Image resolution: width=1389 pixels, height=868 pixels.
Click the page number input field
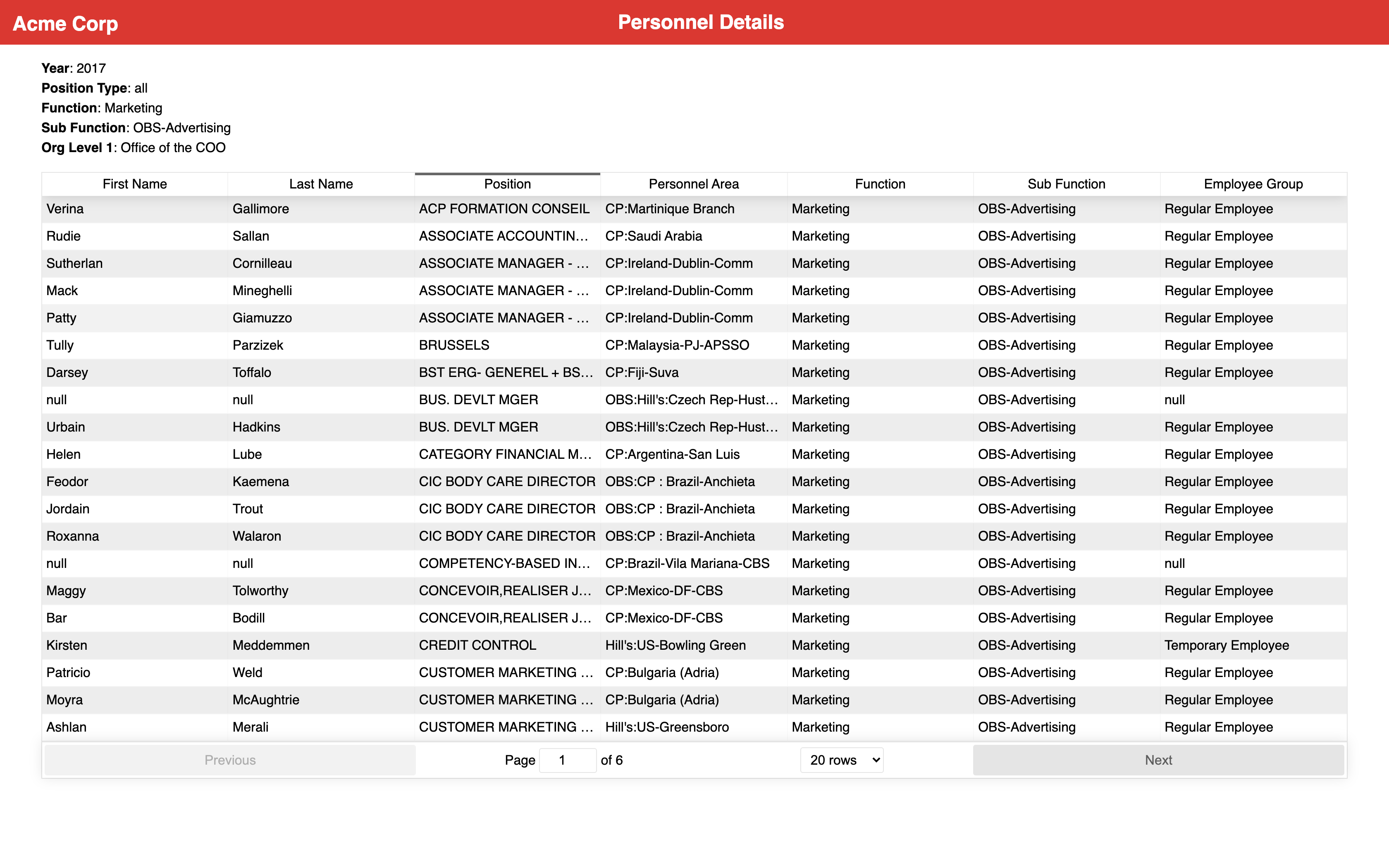(x=567, y=760)
